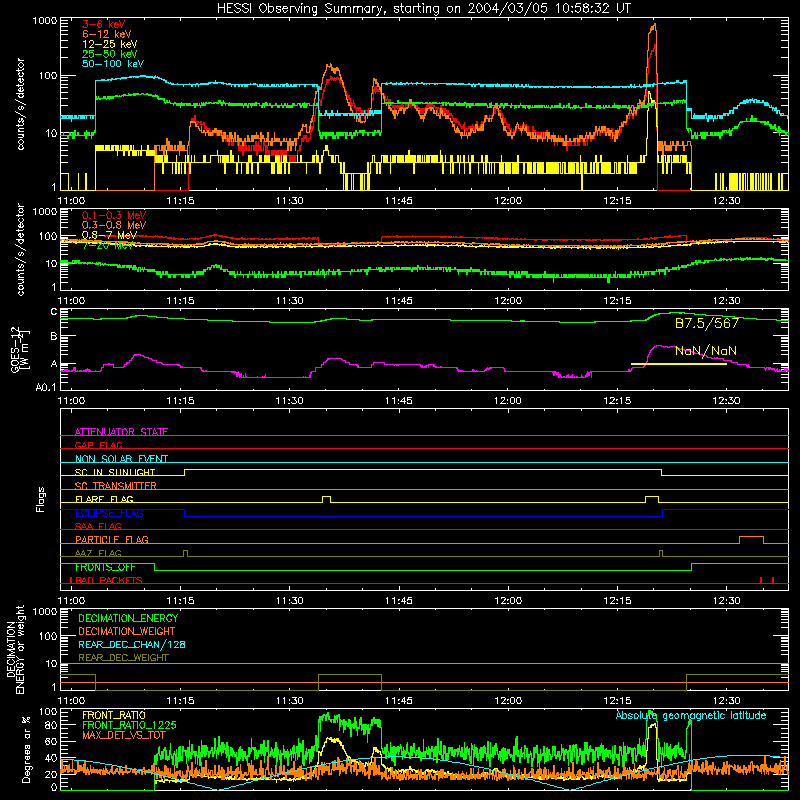Select the SC_IN_SUNLIGHT flag label
Image resolution: width=800 pixels, height=800 pixels.
point(115,472)
